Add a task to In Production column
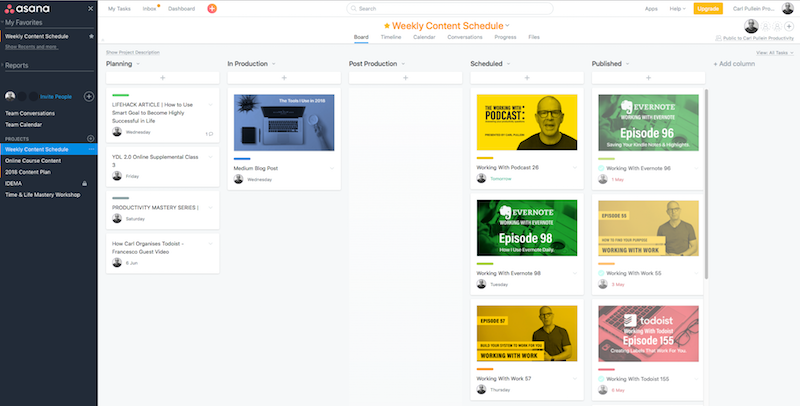Image resolution: width=800 pixels, height=406 pixels. click(284, 78)
